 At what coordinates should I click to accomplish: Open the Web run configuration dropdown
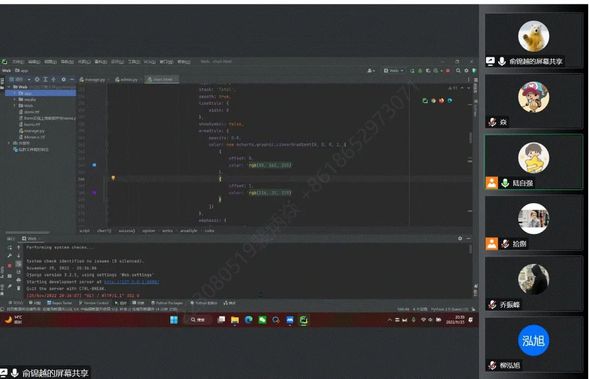[393, 71]
